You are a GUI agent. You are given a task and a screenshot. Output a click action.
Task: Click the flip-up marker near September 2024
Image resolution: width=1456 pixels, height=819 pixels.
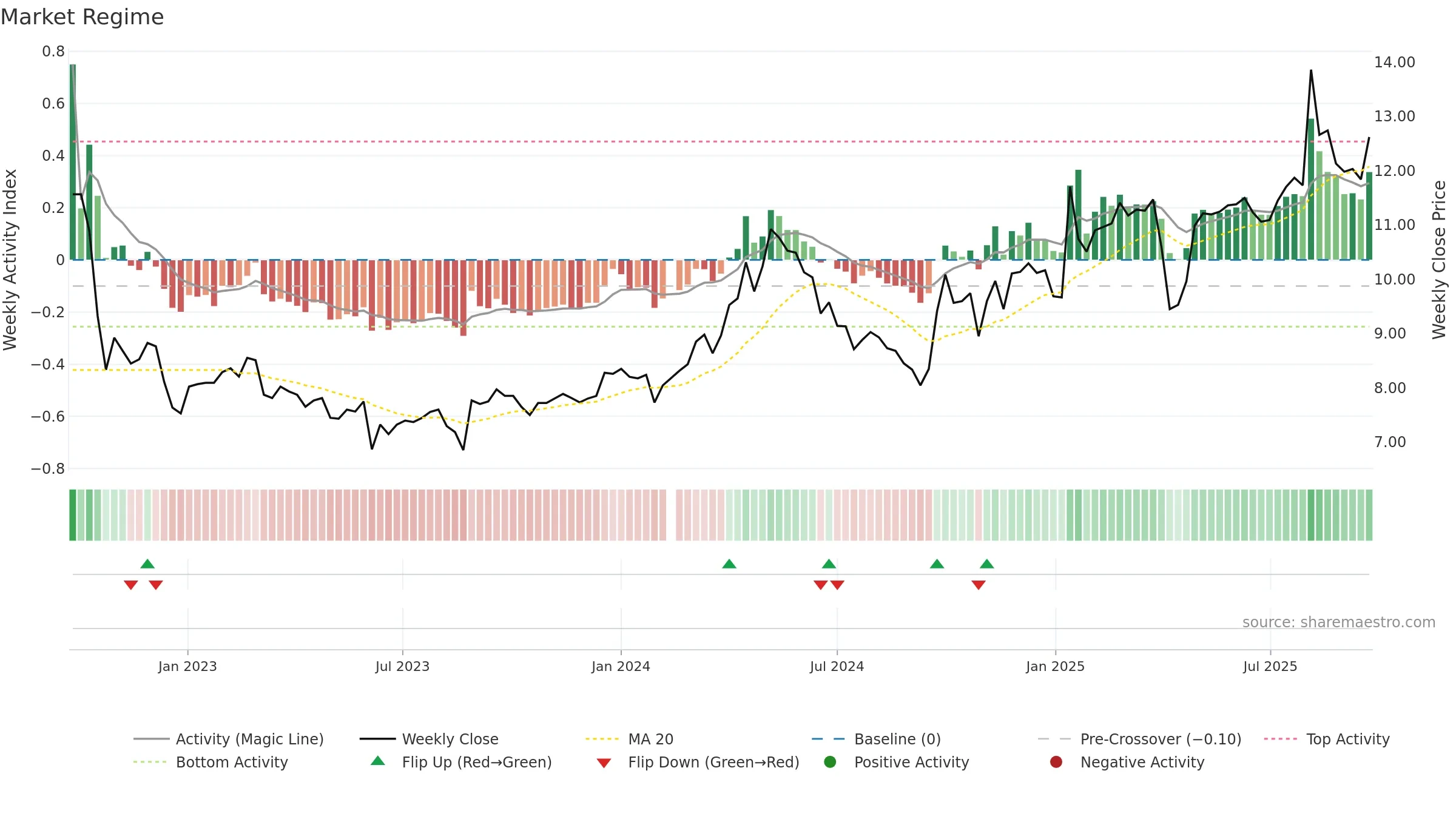pos(937,564)
